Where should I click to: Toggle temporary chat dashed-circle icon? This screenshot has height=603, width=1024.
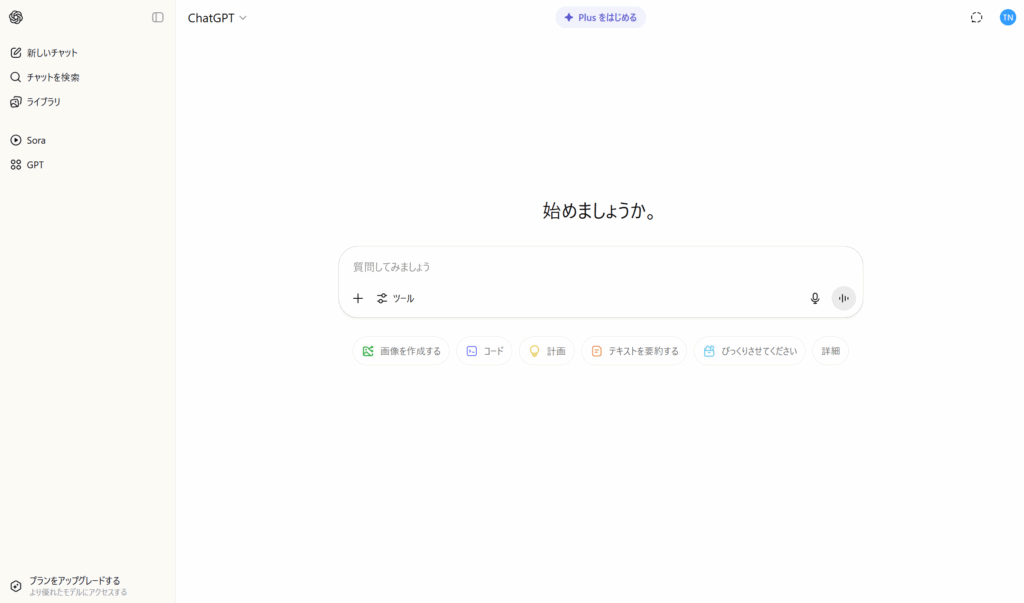coord(976,18)
